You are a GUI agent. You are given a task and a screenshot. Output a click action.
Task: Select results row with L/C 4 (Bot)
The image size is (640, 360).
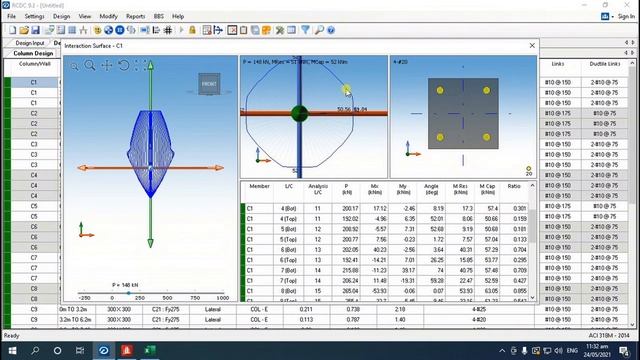tap(385, 209)
